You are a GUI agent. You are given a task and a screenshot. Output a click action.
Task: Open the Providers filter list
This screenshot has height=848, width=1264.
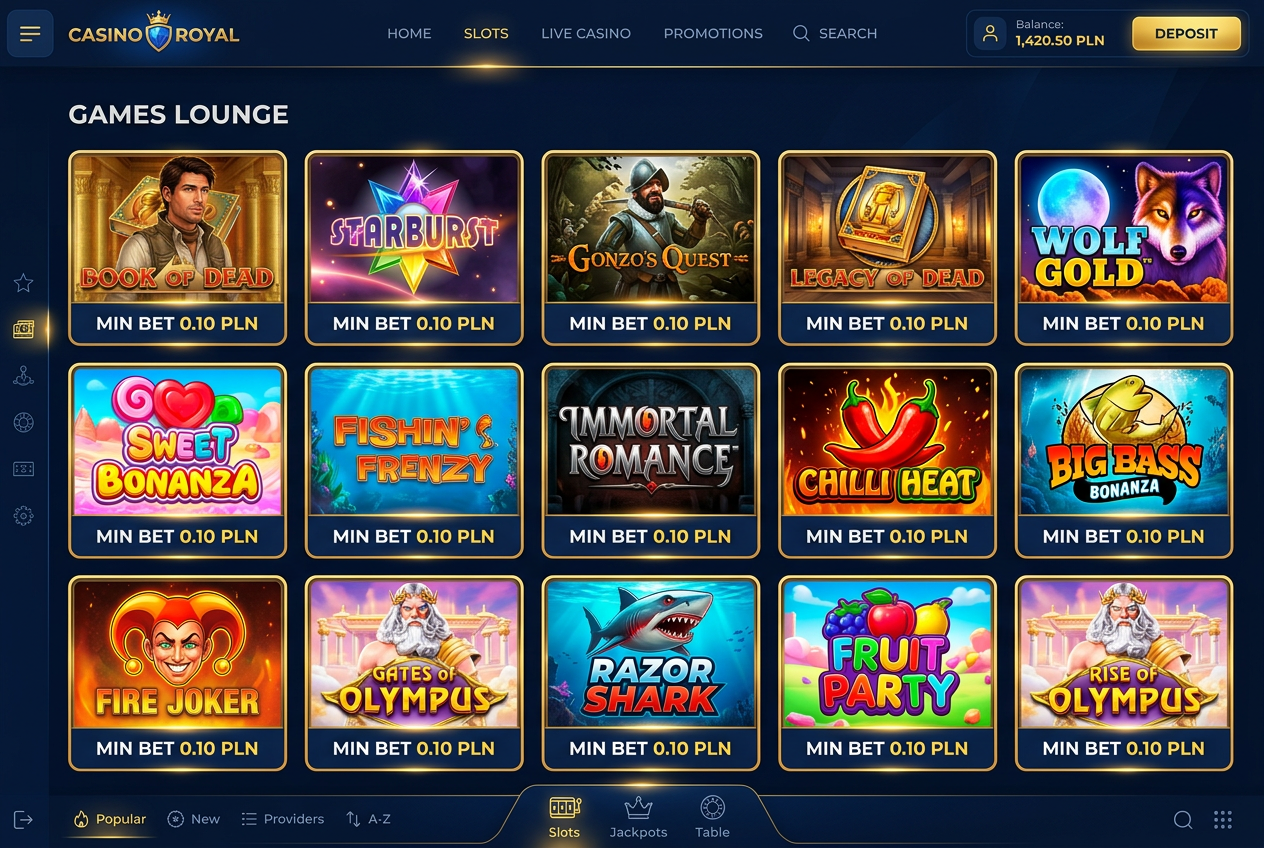[x=283, y=819]
